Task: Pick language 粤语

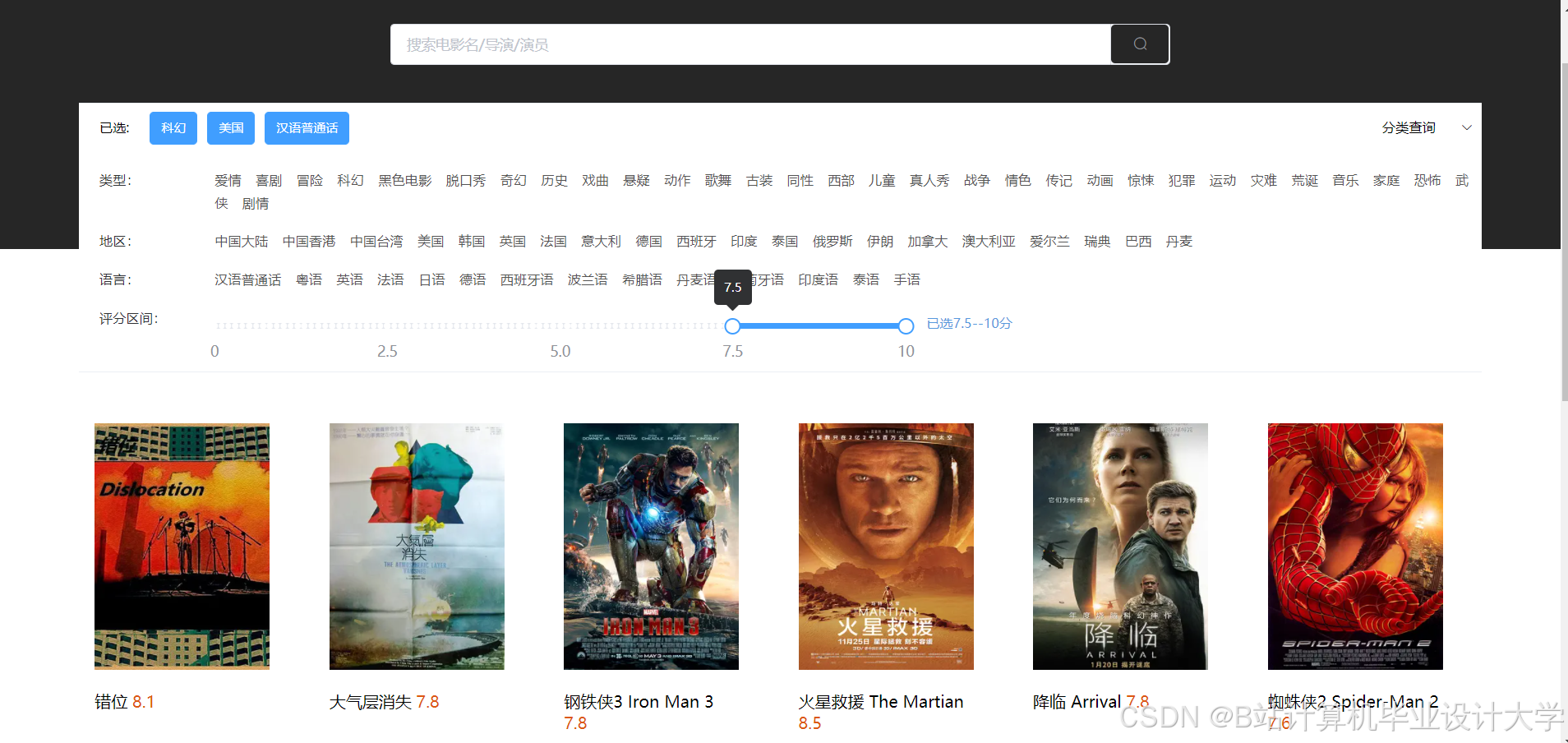Action: coord(309,280)
